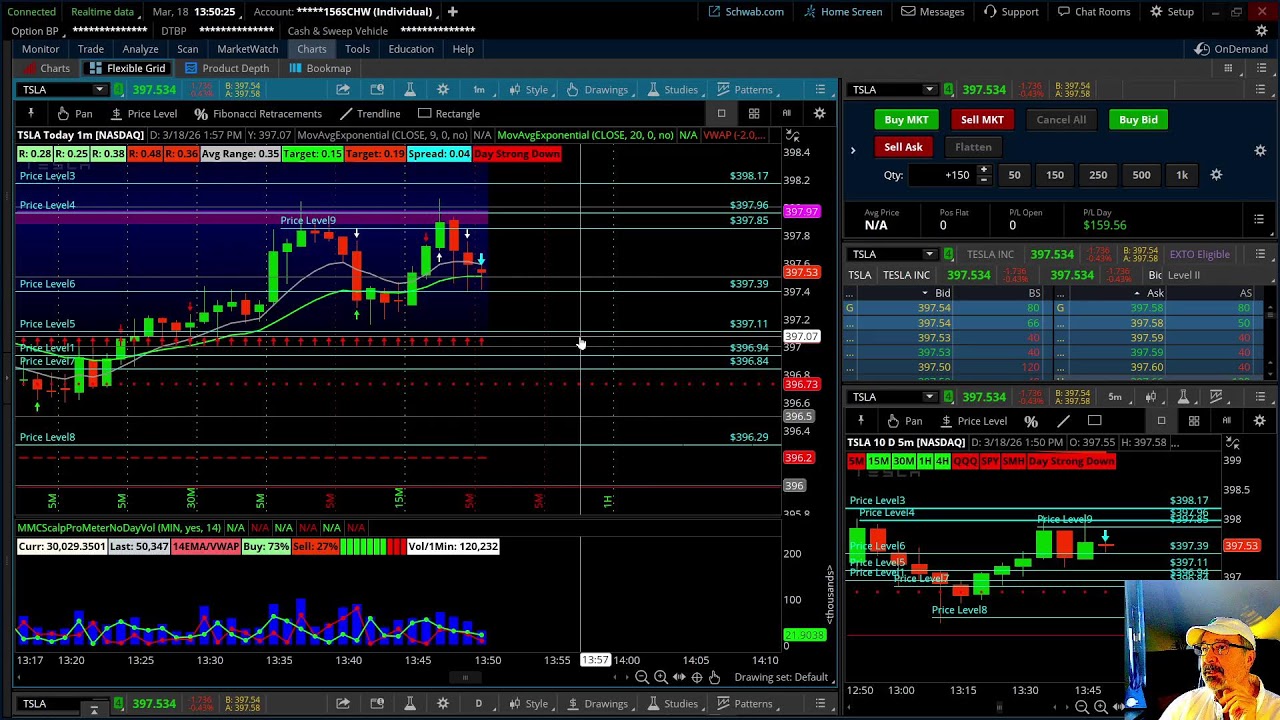Switch to the Bookmap subtab
The image size is (1280, 720).
coord(320,68)
